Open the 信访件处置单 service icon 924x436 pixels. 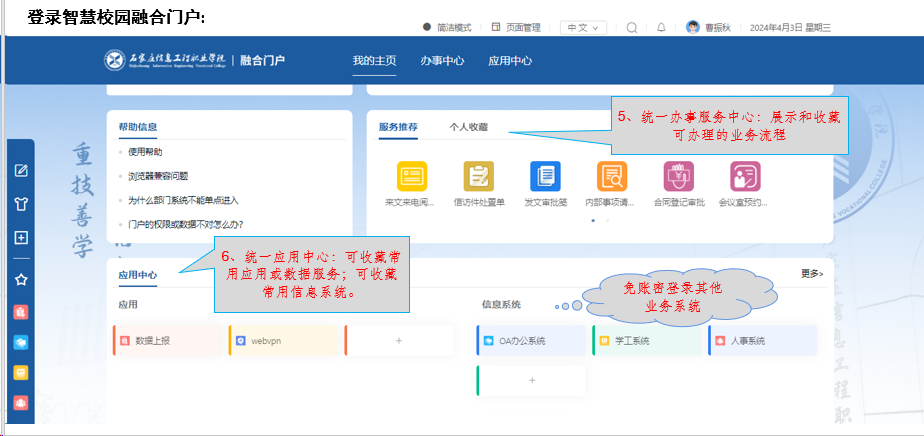click(478, 177)
